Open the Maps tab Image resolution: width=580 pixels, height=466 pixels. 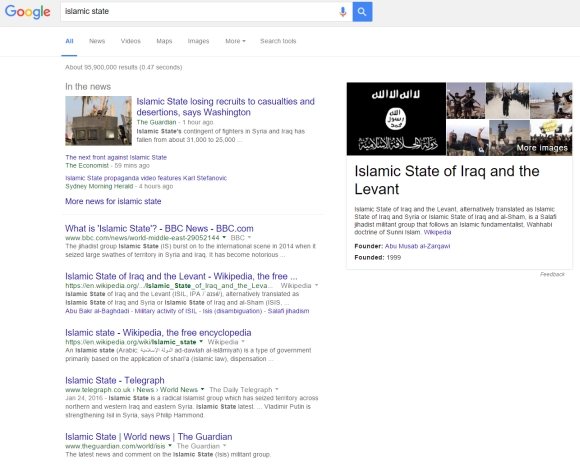pyautogui.click(x=164, y=41)
